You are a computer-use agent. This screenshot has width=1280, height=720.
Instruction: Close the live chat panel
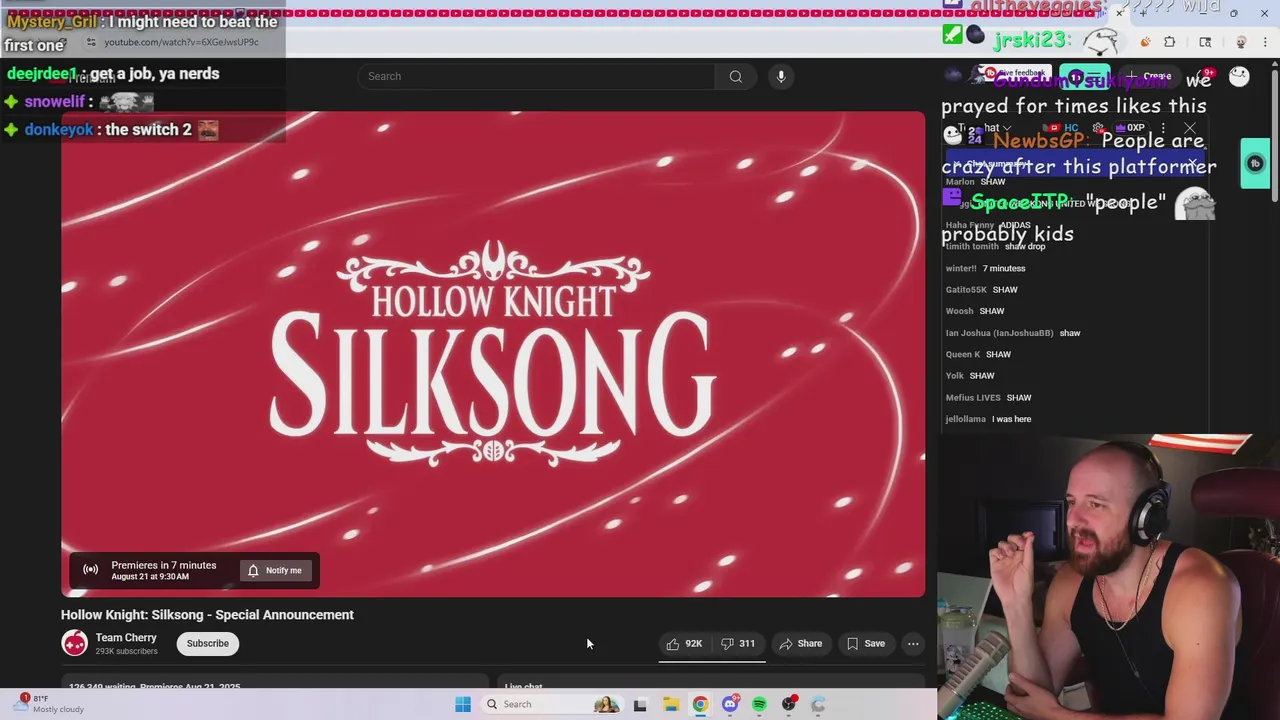[1190, 128]
